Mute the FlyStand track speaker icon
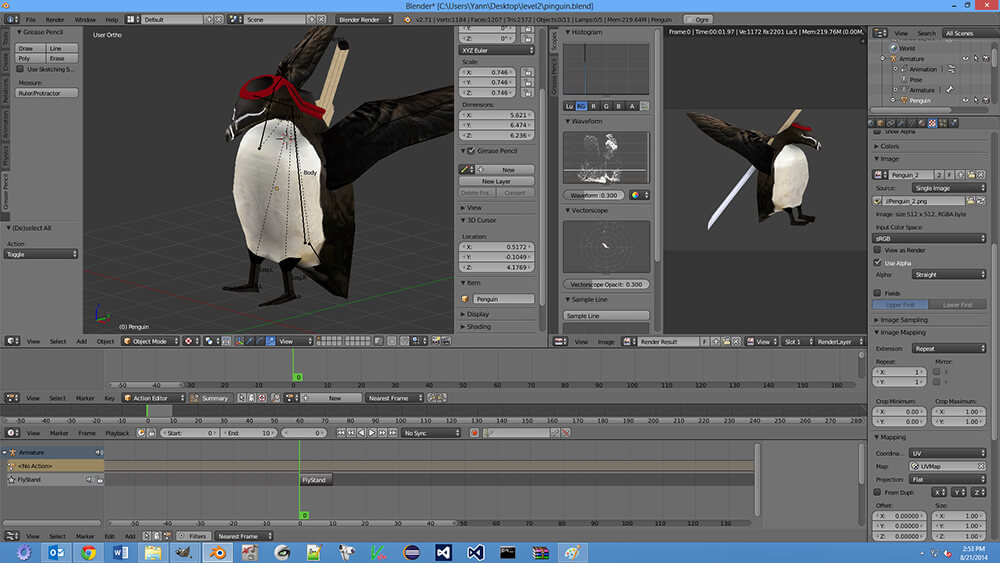 coord(88,480)
